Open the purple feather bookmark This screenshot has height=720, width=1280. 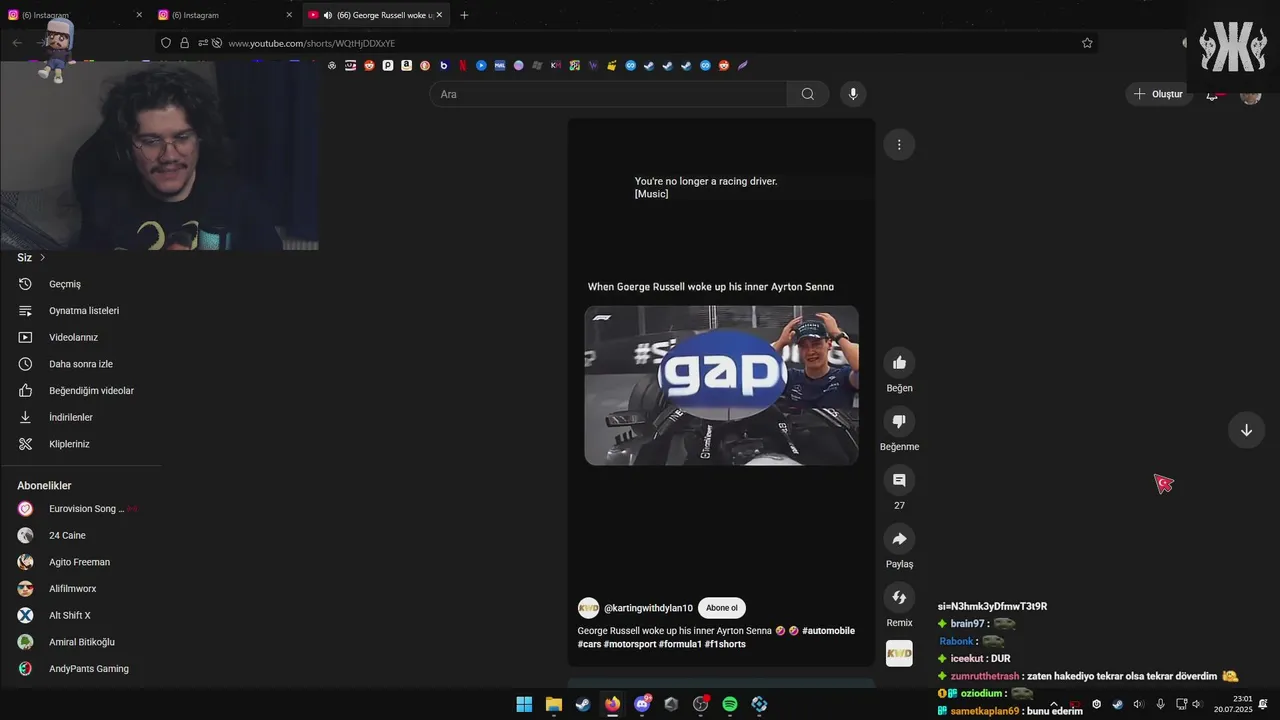(x=742, y=65)
